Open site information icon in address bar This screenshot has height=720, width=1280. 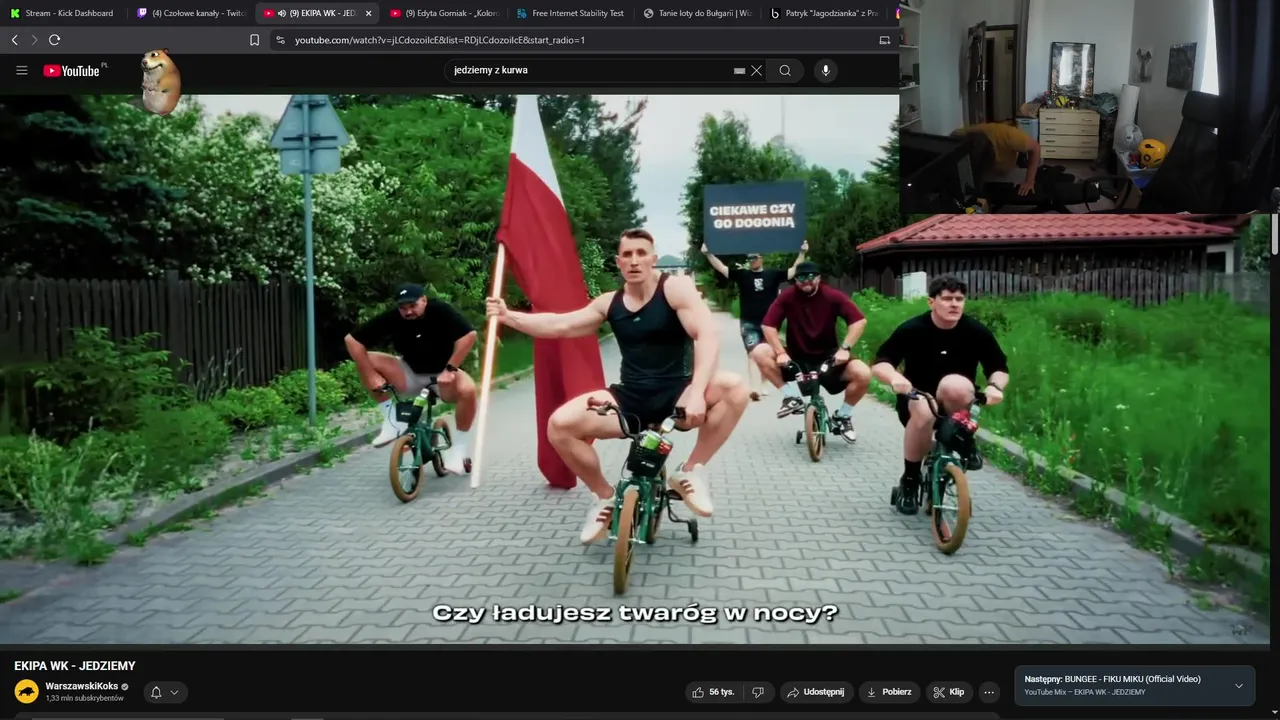[x=280, y=40]
